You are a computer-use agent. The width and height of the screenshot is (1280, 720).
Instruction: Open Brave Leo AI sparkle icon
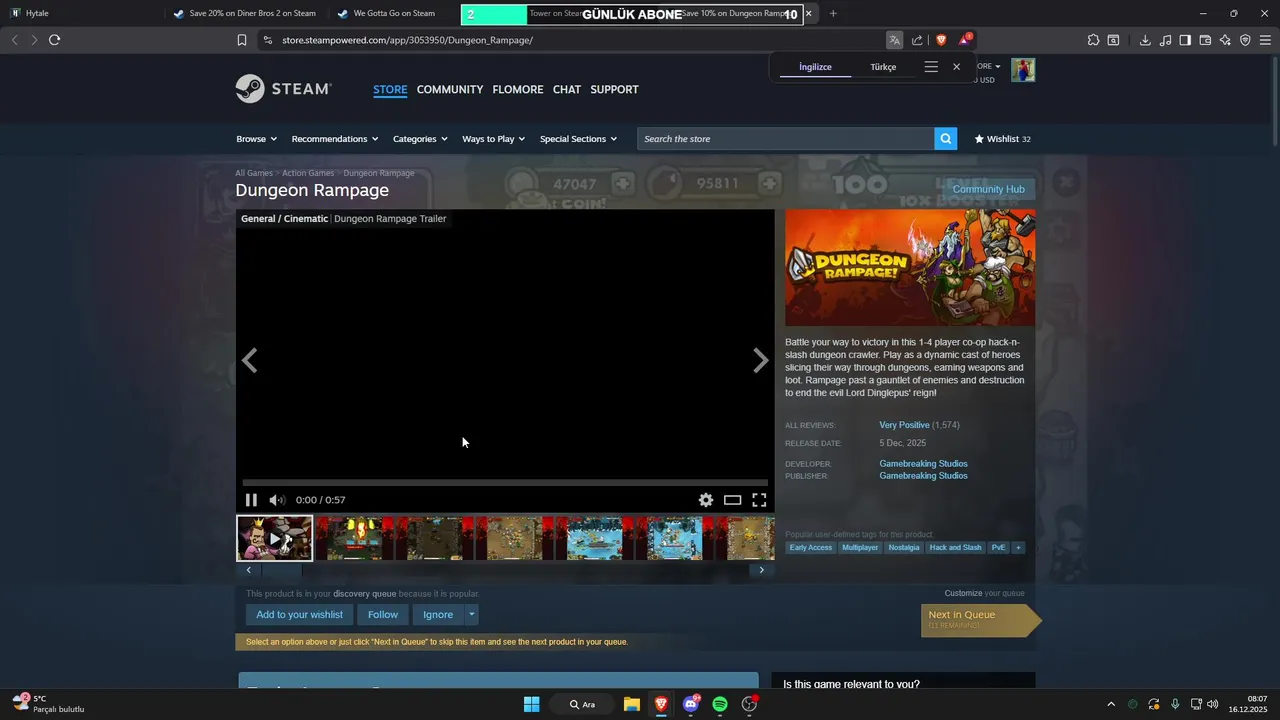click(x=1225, y=40)
